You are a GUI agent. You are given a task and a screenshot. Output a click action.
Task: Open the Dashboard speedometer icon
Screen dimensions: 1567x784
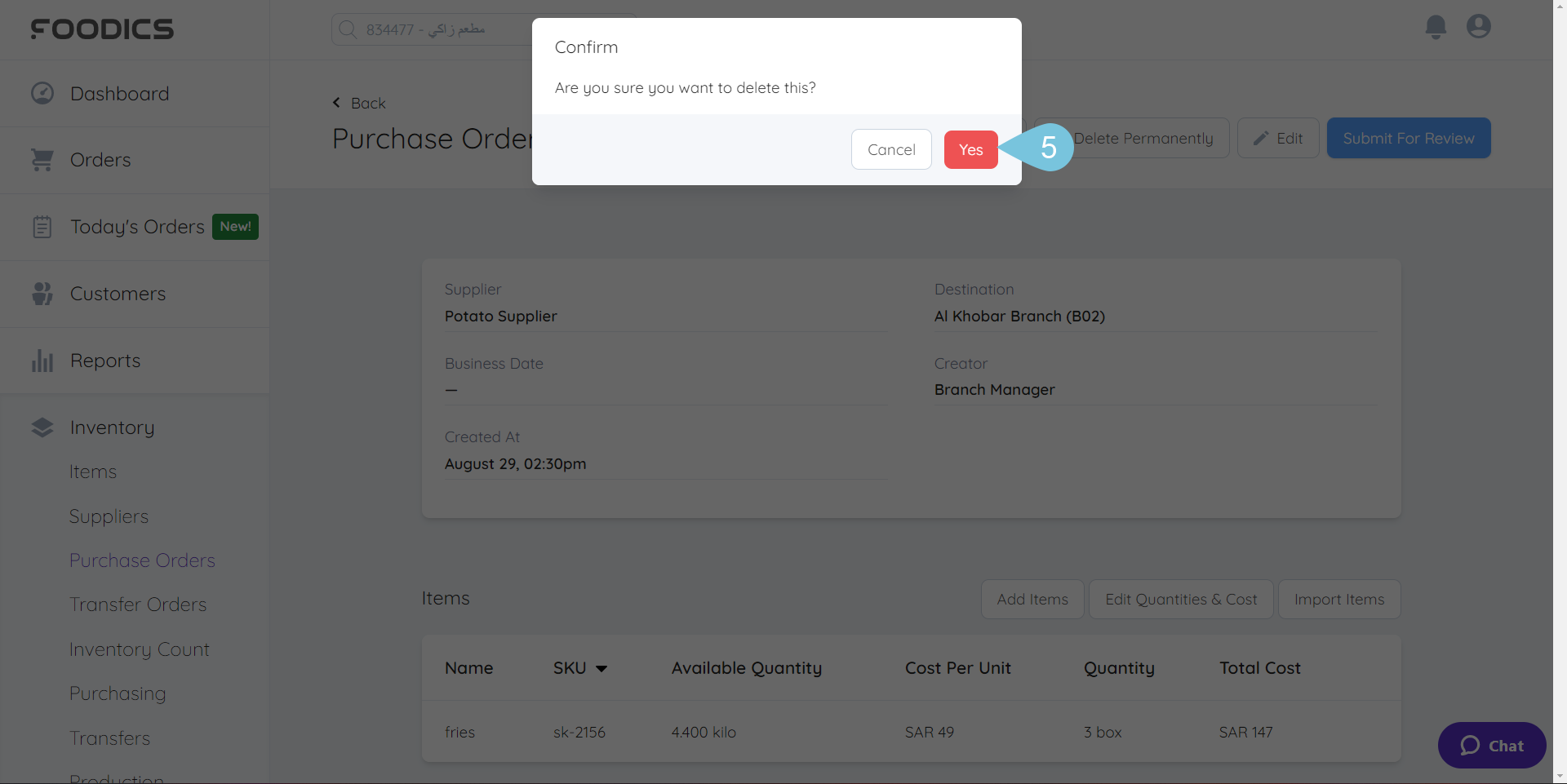tap(42, 93)
